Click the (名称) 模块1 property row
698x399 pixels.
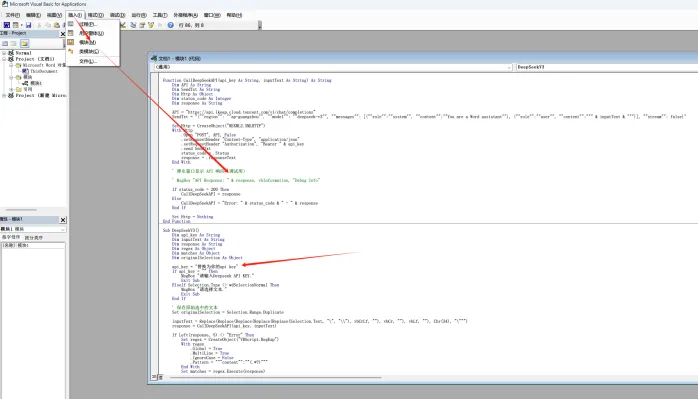pyautogui.click(x=33, y=245)
